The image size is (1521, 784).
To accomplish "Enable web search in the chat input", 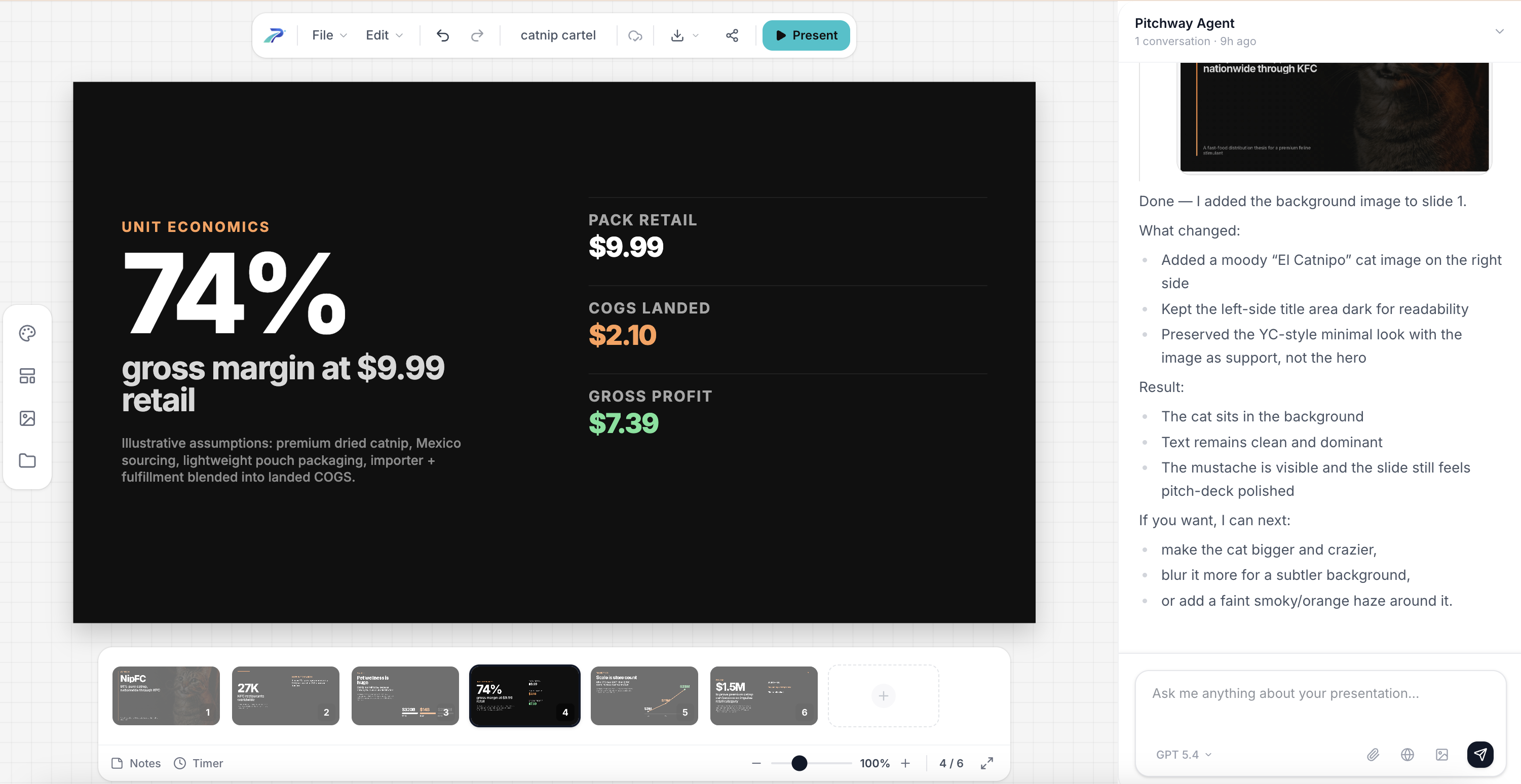I will (1408, 754).
